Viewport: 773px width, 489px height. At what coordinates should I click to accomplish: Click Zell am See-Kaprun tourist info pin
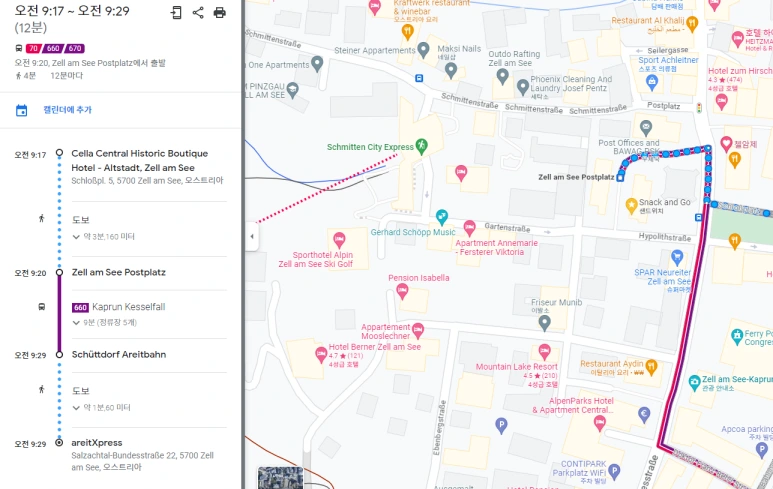tap(695, 382)
